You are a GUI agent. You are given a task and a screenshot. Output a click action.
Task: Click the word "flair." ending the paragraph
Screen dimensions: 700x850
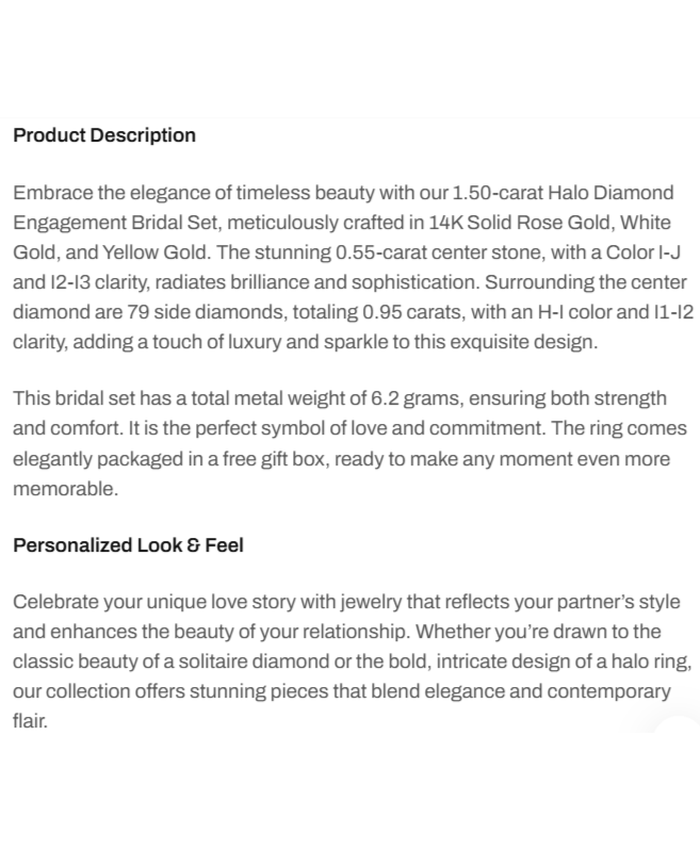30,722
